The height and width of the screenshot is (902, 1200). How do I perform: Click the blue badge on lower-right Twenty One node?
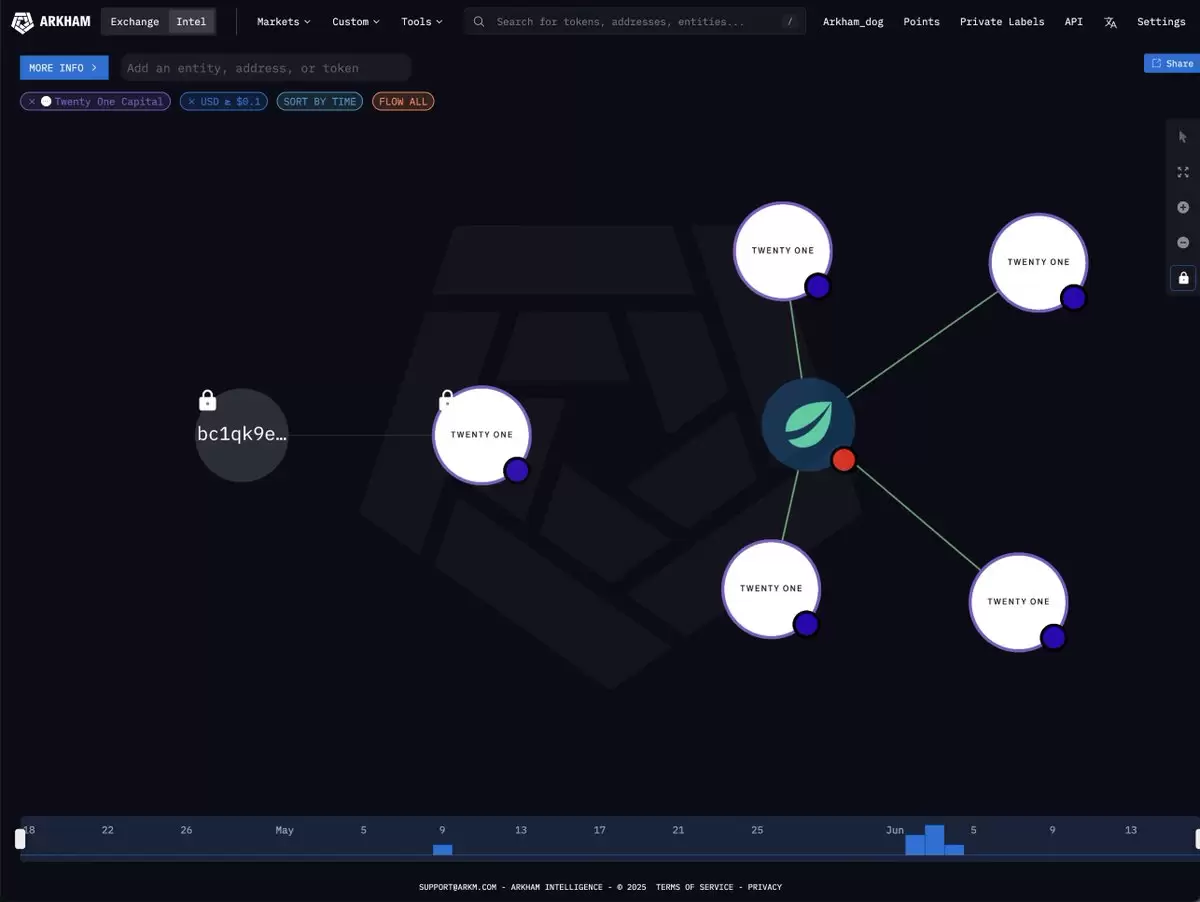click(x=1052, y=637)
